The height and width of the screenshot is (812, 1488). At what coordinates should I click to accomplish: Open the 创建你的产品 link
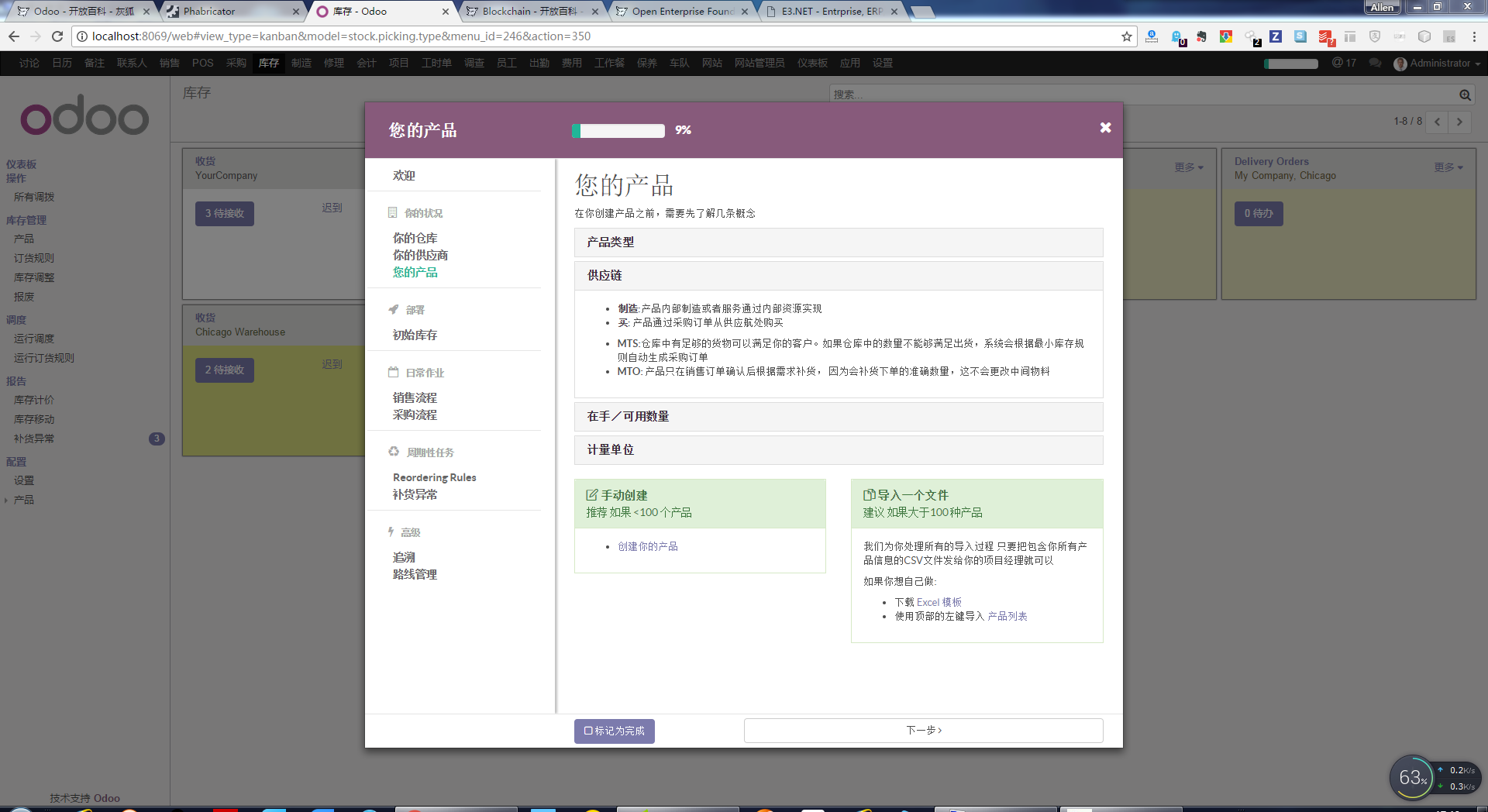click(647, 547)
